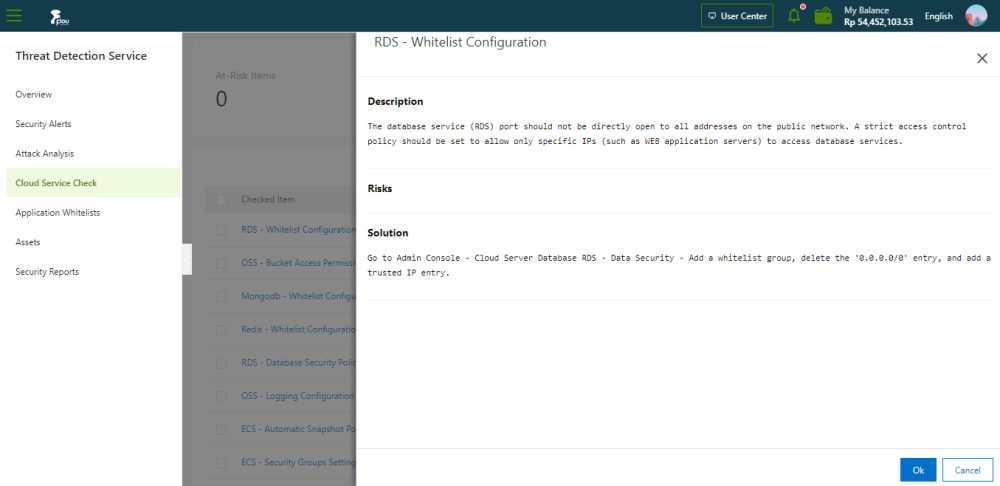Image resolution: width=1000 pixels, height=486 pixels.
Task: Change language from English
Action: pos(939,17)
